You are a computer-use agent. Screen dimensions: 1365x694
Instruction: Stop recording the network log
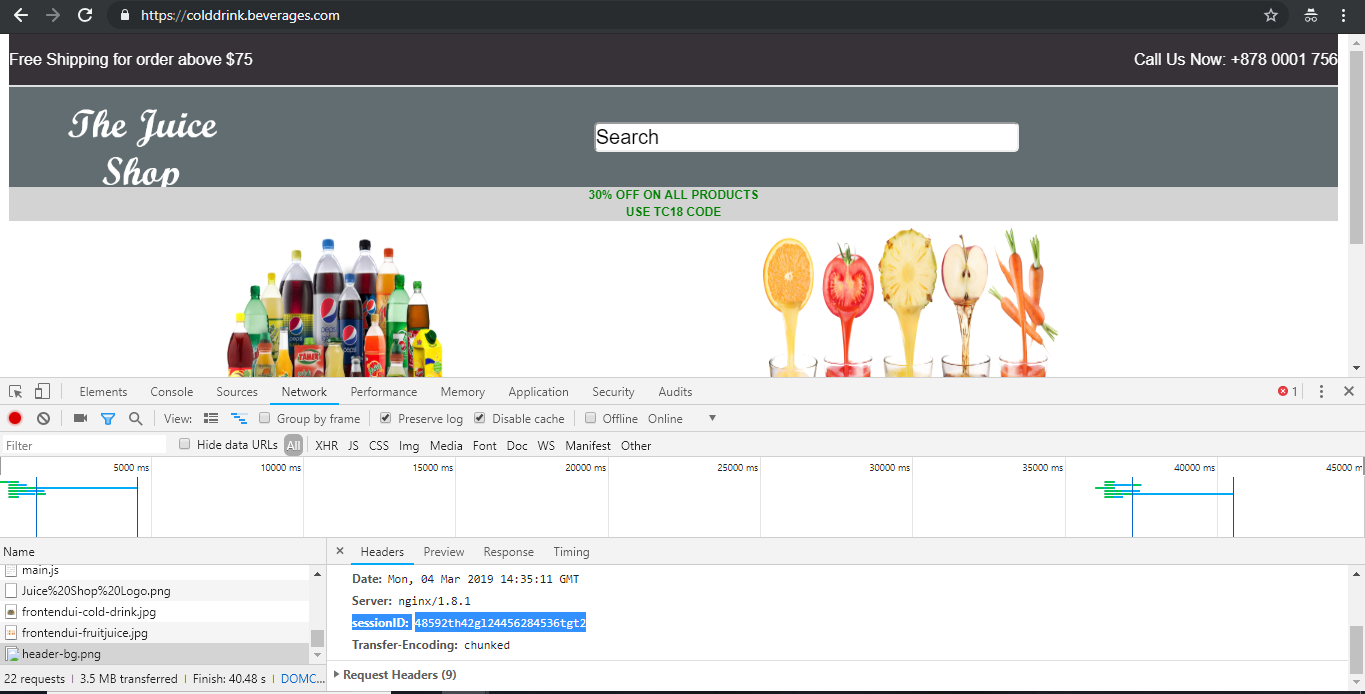click(13, 418)
